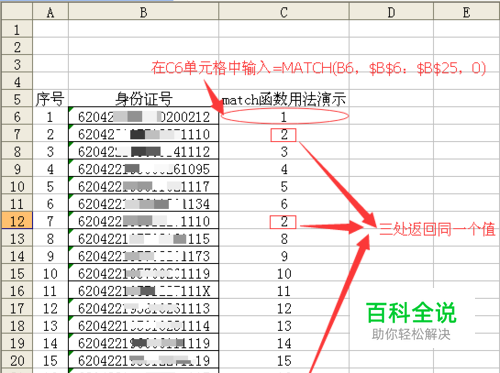Select ID cell ending in 1114
This screenshot has width=500, height=373.
(x=143, y=326)
